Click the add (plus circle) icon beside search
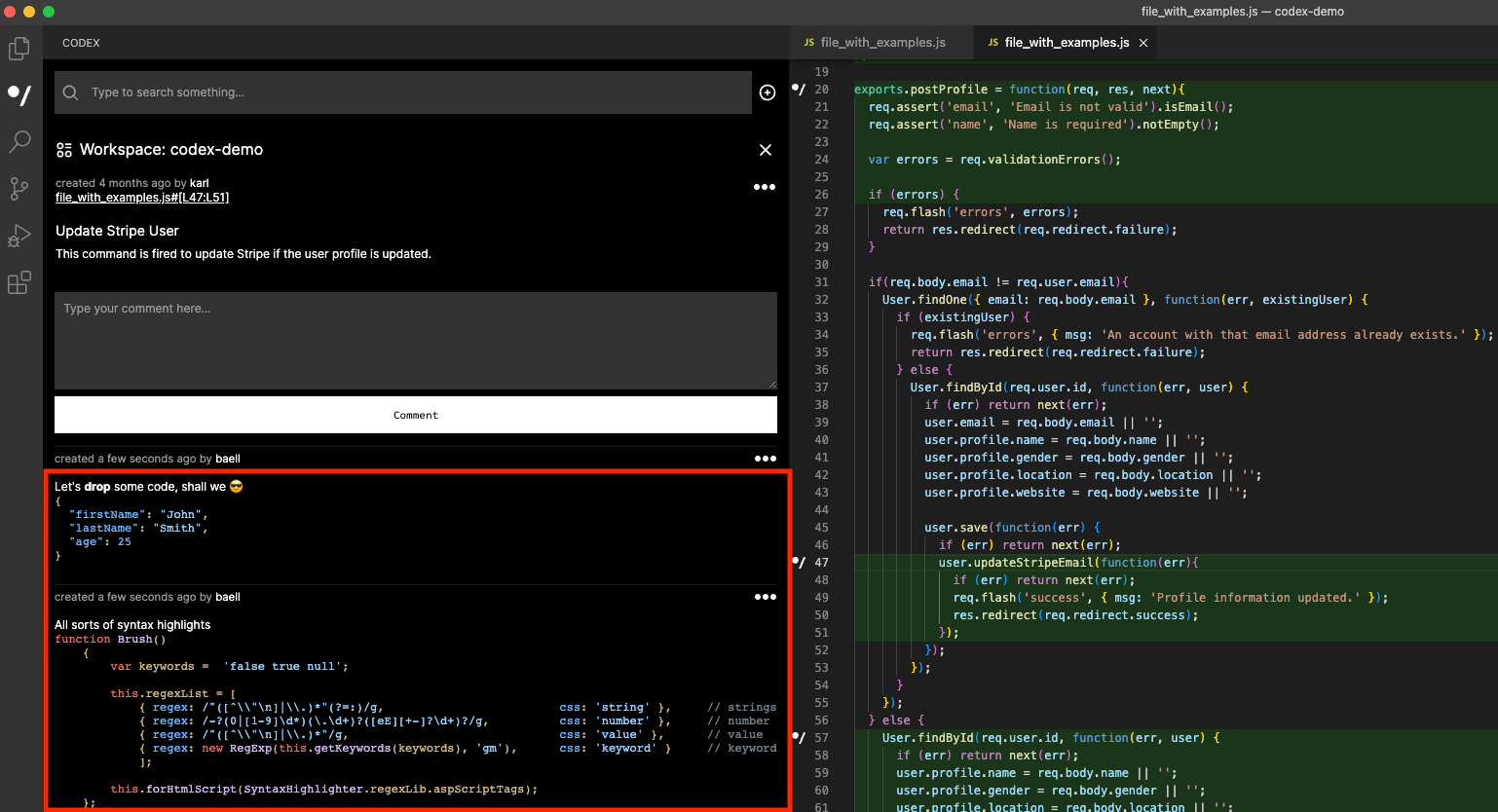Viewport: 1498px width, 812px height. tap(768, 92)
